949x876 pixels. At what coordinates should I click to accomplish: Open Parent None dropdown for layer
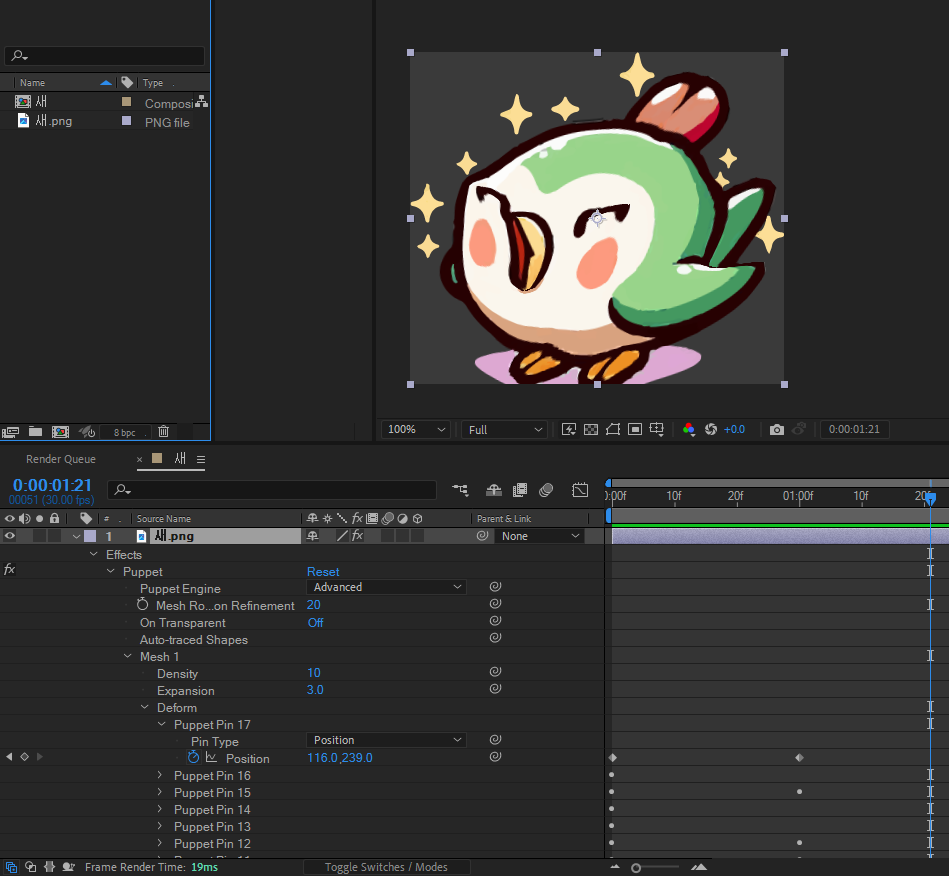click(x=540, y=536)
